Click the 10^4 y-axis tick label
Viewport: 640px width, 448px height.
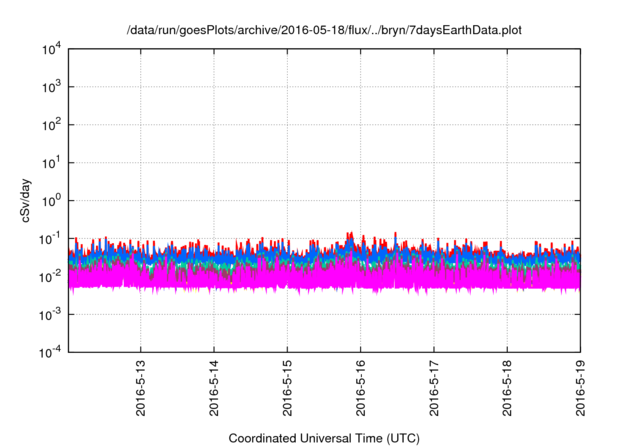[50, 49]
